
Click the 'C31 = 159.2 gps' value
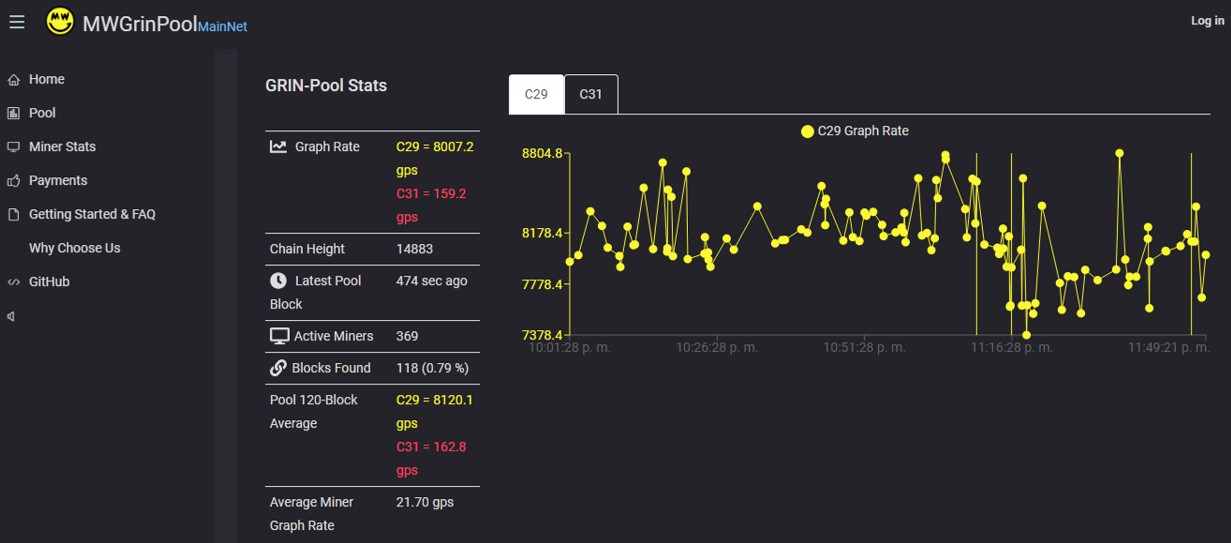coord(431,205)
